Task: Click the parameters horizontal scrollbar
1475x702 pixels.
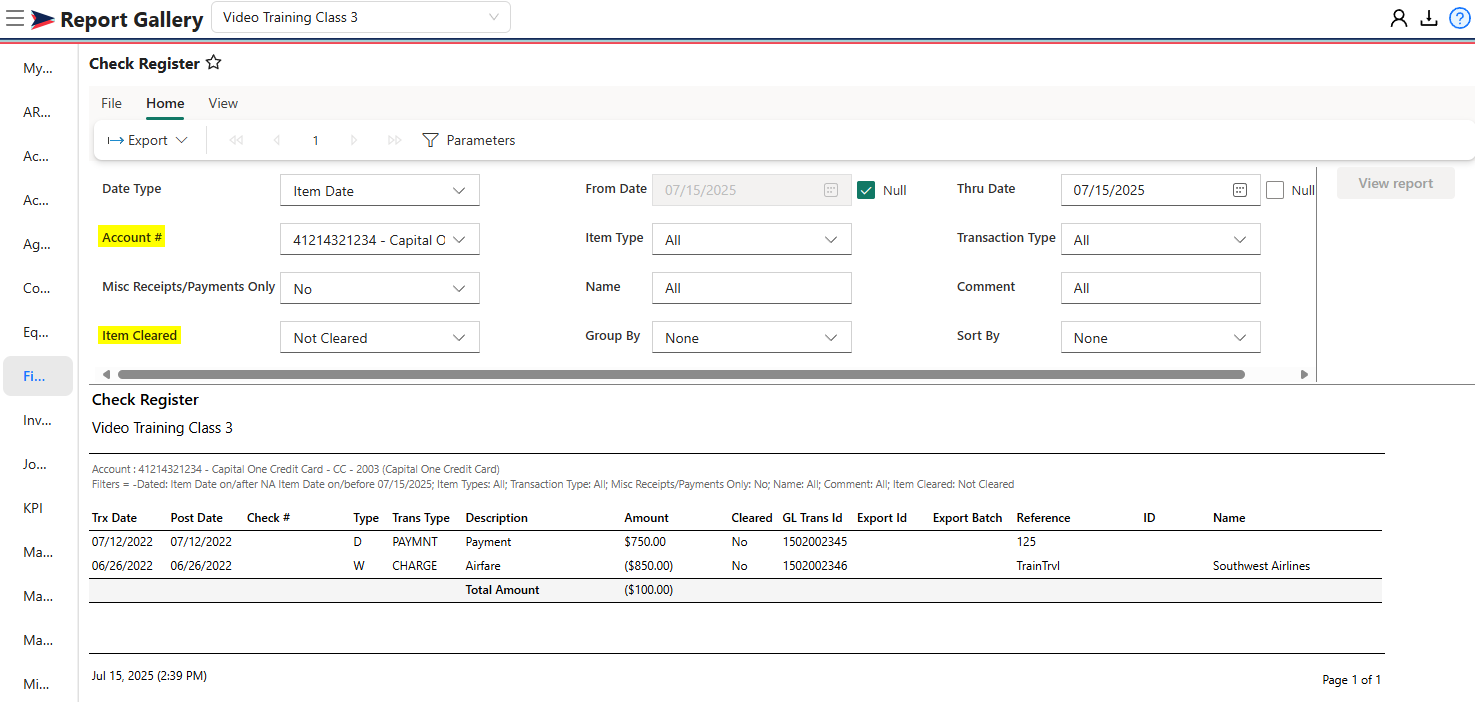Action: tap(681, 374)
